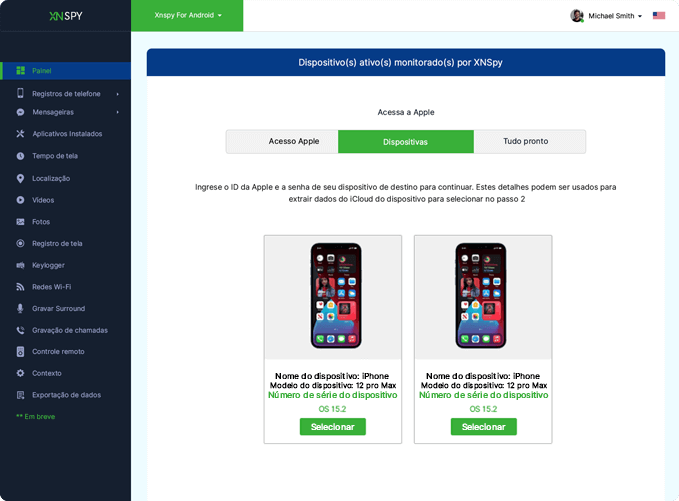Click the Exportação de dados icon
This screenshot has width=679, height=501.
pyautogui.click(x=20, y=395)
